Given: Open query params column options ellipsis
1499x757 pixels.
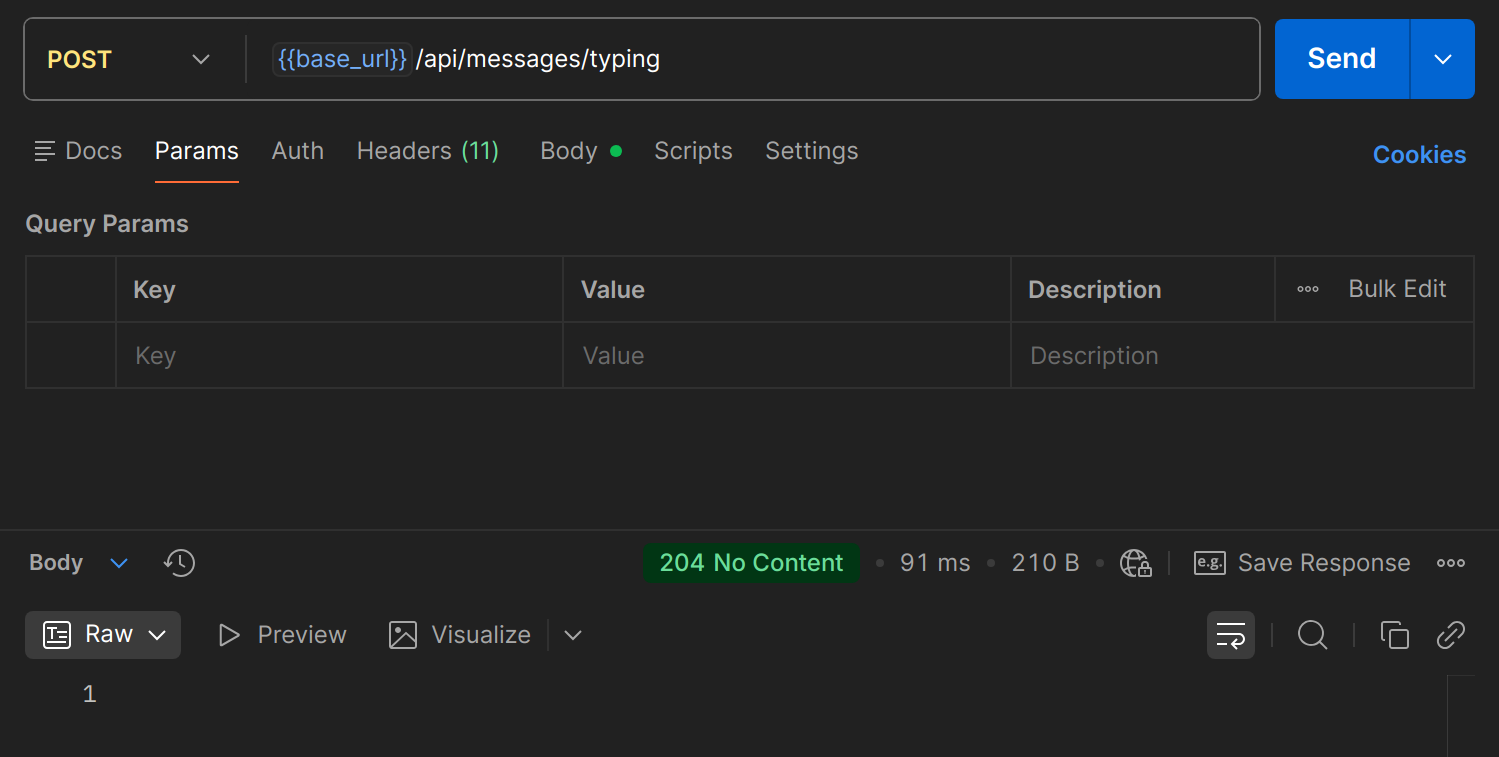Looking at the screenshot, I should (x=1308, y=290).
